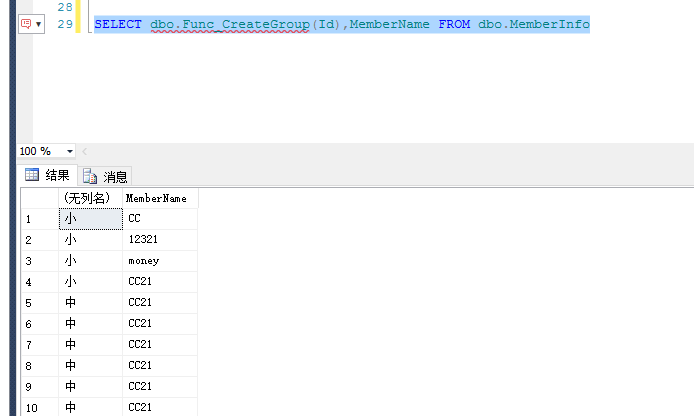Image resolution: width=694 pixels, height=416 pixels.
Task: Click dbo.MemberInfo in the query
Action: coord(534,24)
